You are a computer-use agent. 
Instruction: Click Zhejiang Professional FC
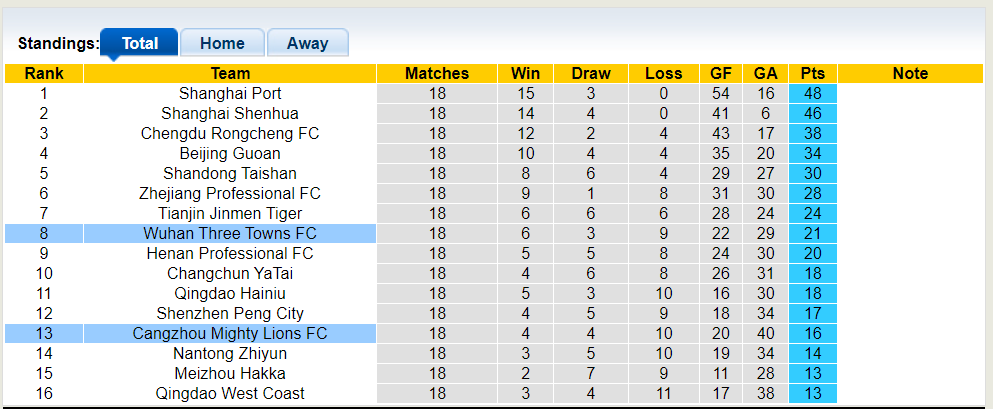pyautogui.click(x=230, y=194)
